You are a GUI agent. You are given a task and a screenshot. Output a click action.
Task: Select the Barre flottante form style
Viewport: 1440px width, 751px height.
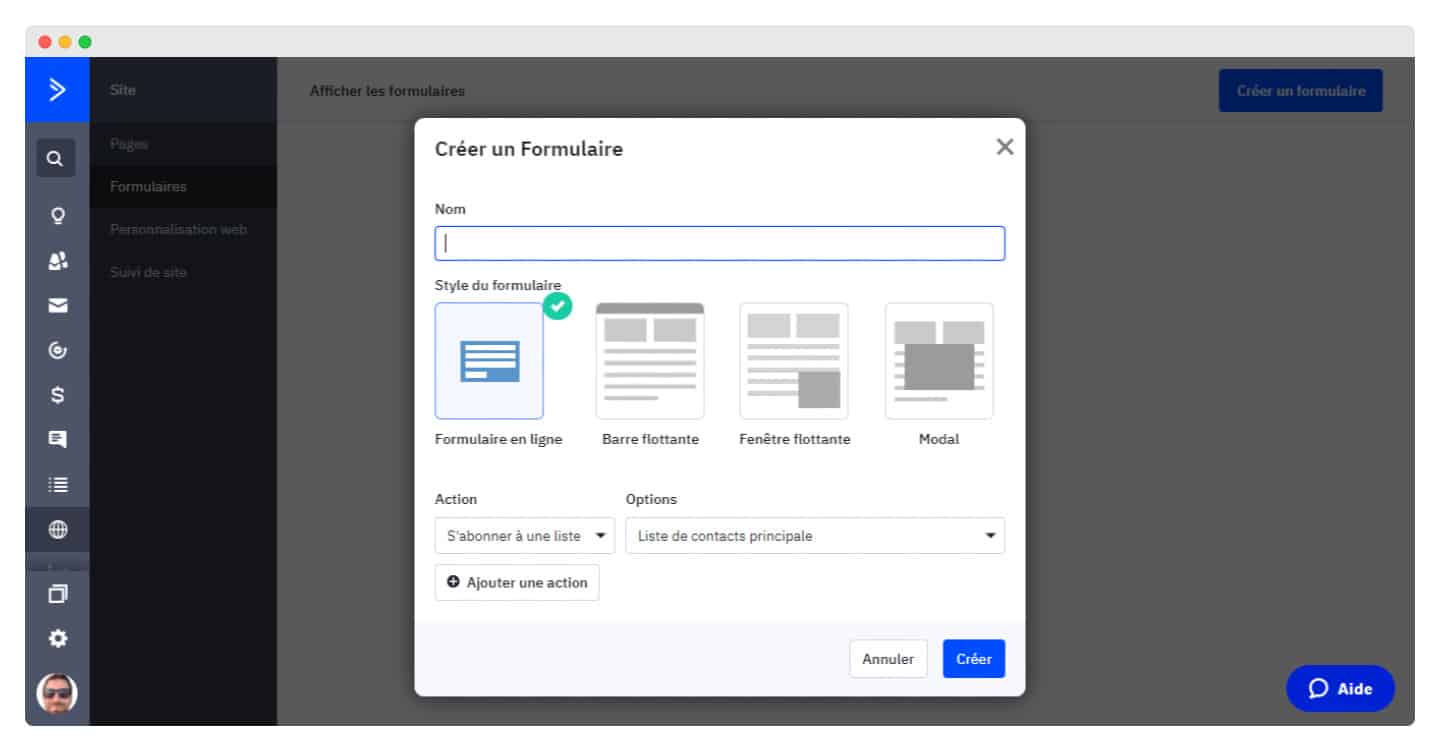click(650, 361)
